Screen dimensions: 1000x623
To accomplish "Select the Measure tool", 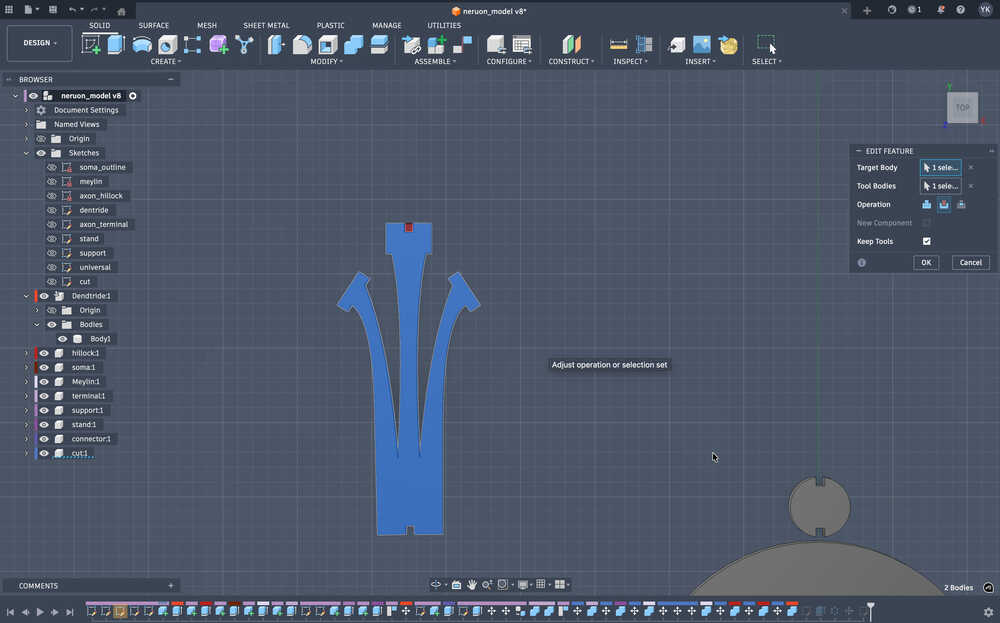I will click(619, 45).
